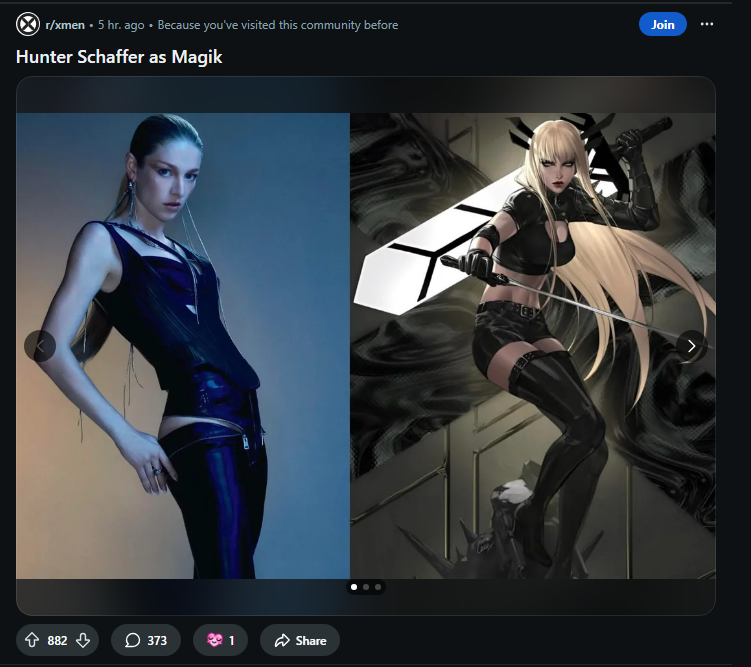Jump to the third gallery page dot
The height and width of the screenshot is (667, 751).
[378, 587]
